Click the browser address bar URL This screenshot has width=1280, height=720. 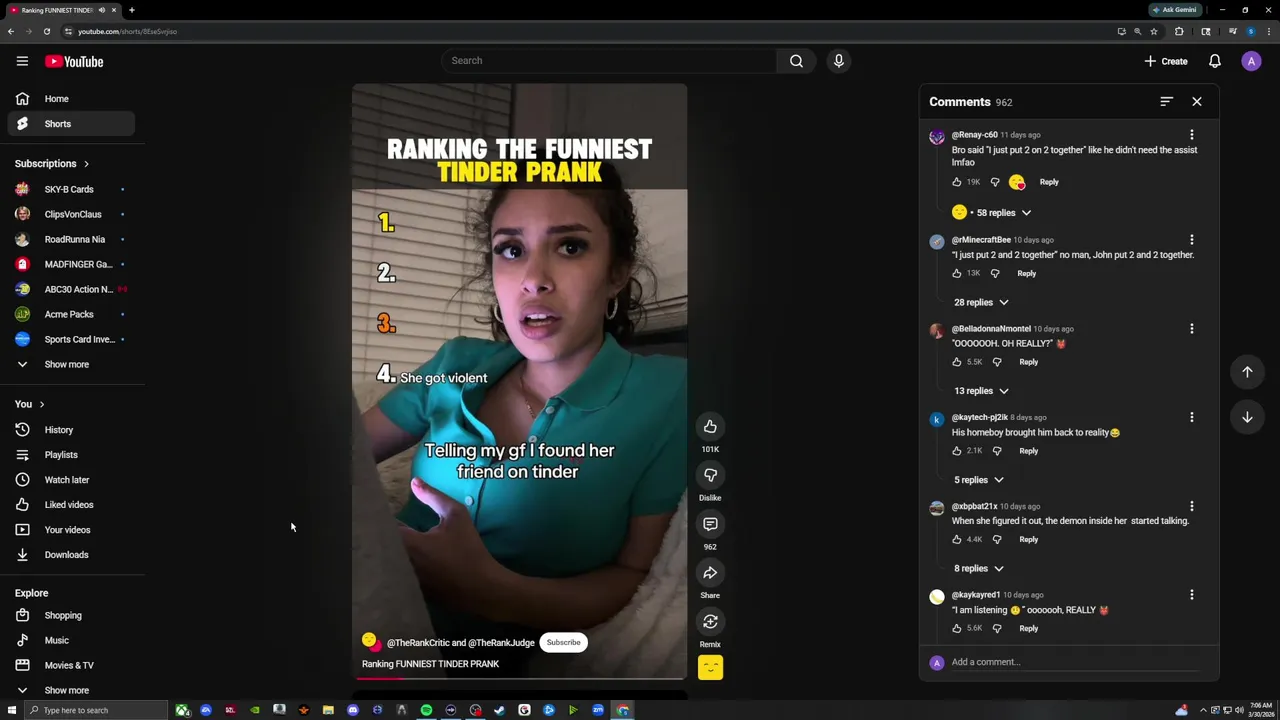(127, 31)
